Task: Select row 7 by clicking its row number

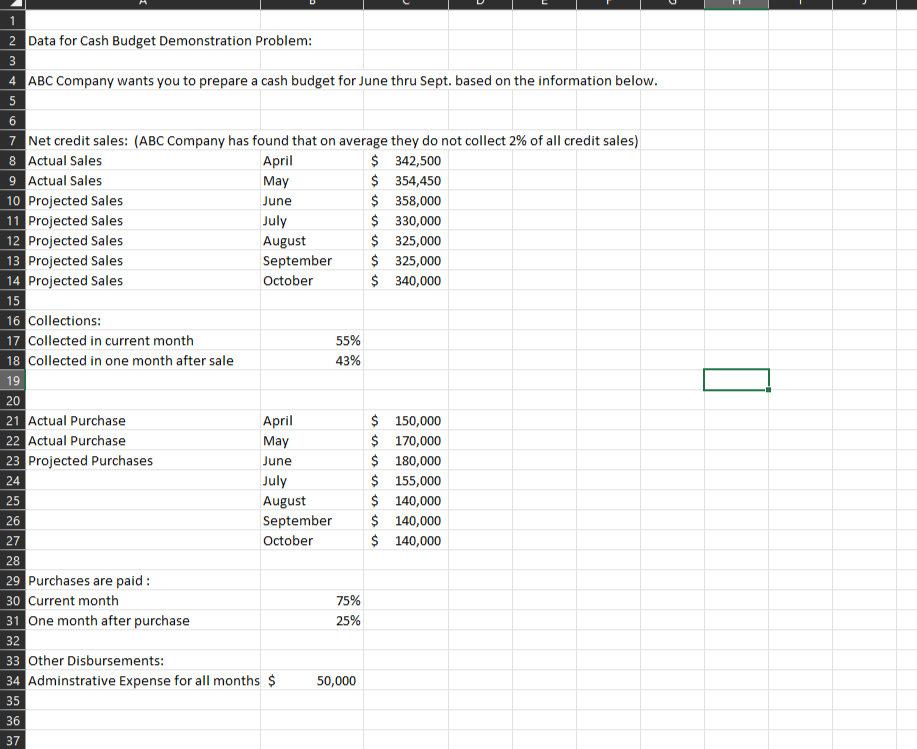Action: pos(11,140)
